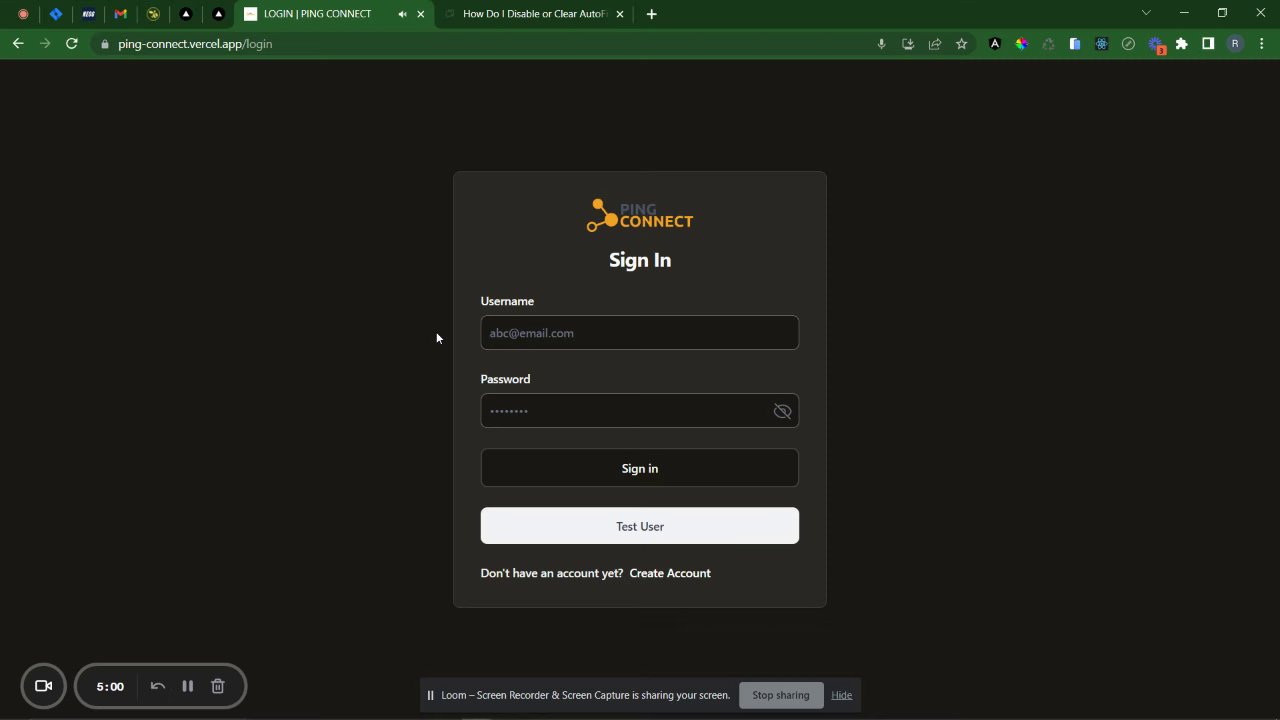1280x720 pixels.
Task: Click the microphone icon in address bar
Action: click(x=881, y=44)
